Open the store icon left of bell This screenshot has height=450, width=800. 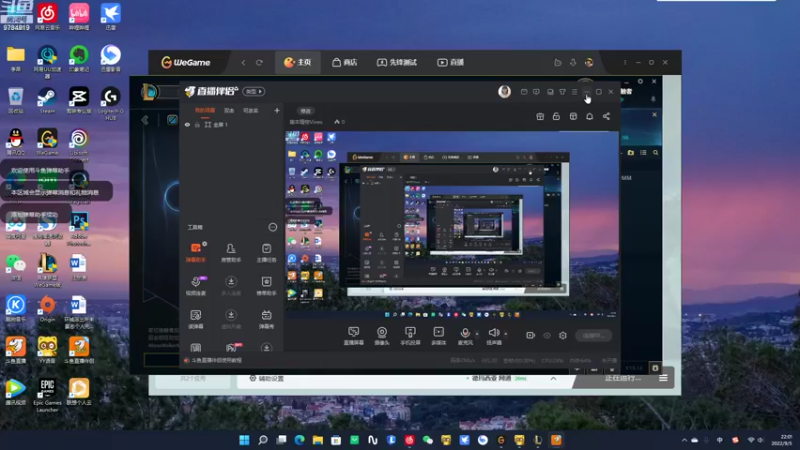pyautogui.click(x=573, y=116)
